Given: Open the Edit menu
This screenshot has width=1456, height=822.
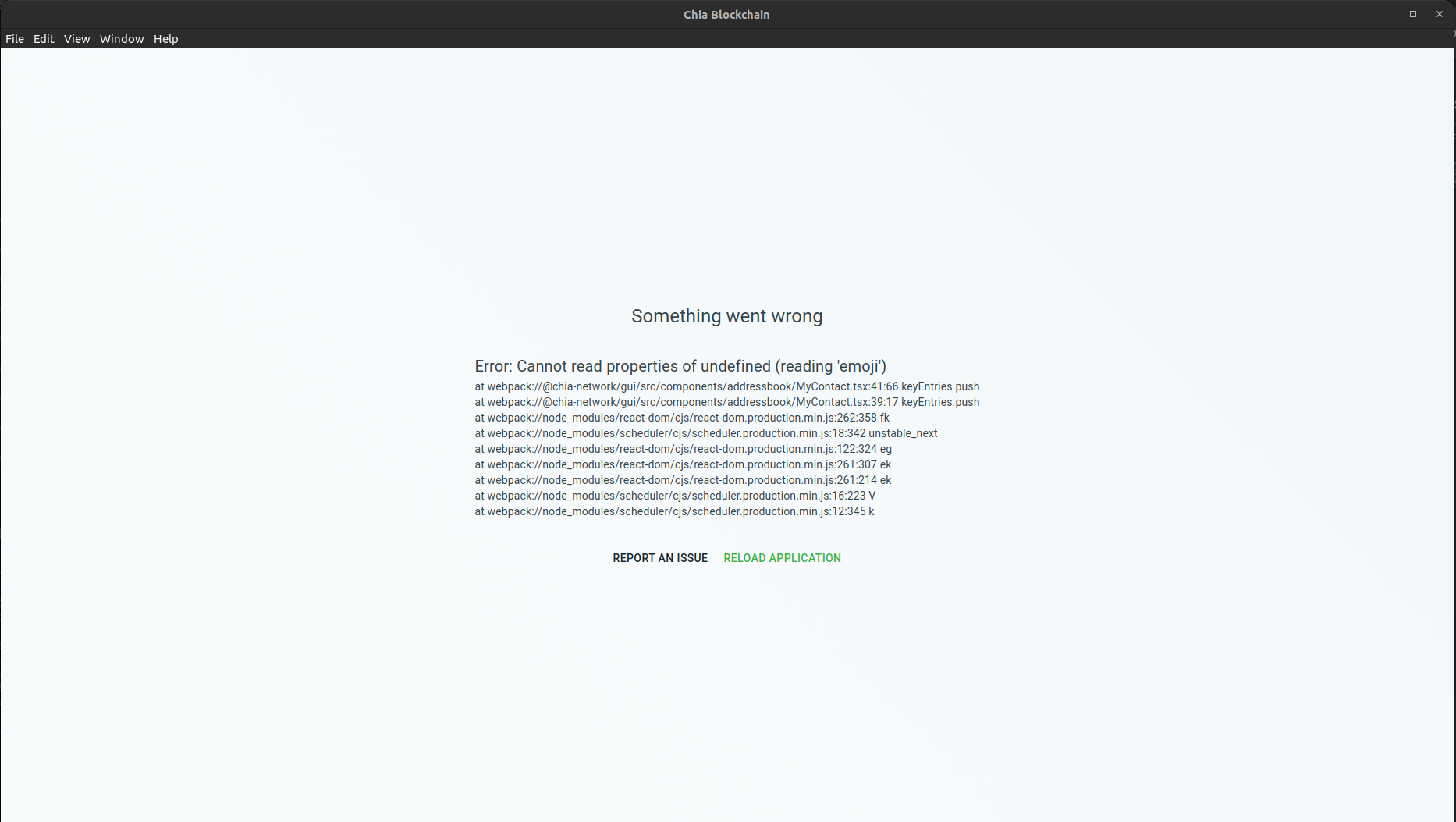Looking at the screenshot, I should [43, 38].
